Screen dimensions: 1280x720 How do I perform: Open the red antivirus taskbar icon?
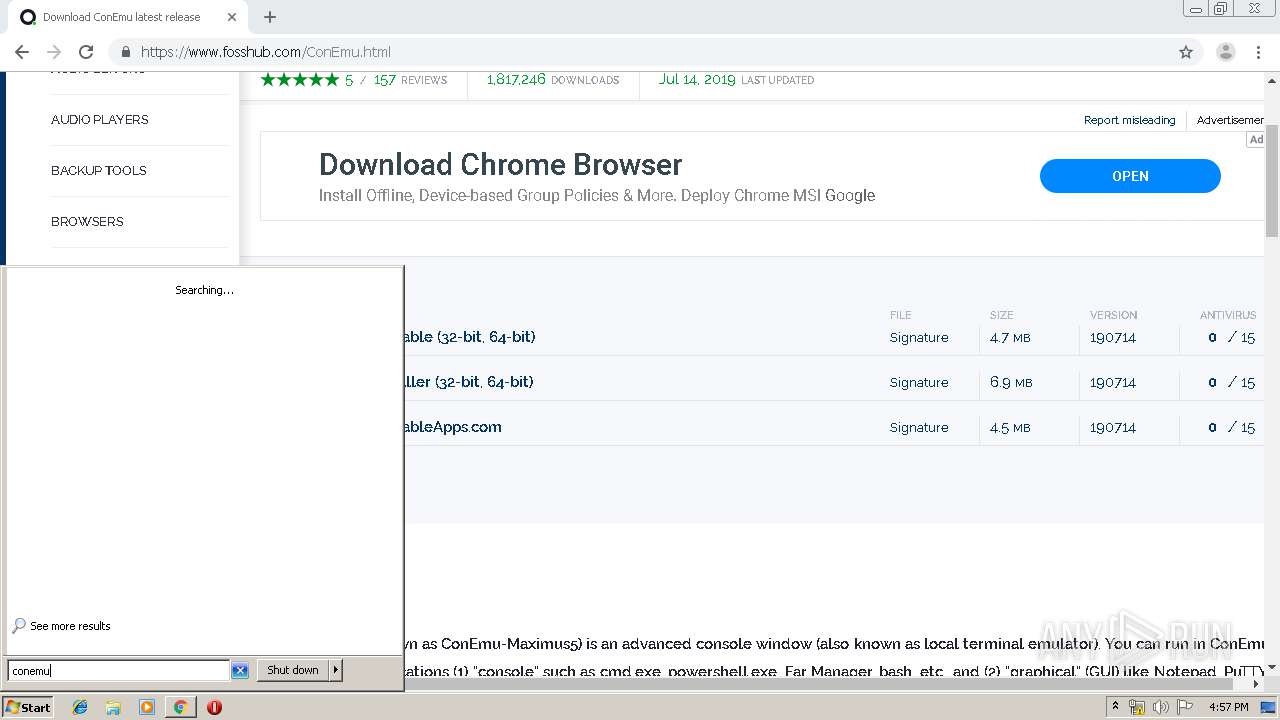click(x=214, y=707)
